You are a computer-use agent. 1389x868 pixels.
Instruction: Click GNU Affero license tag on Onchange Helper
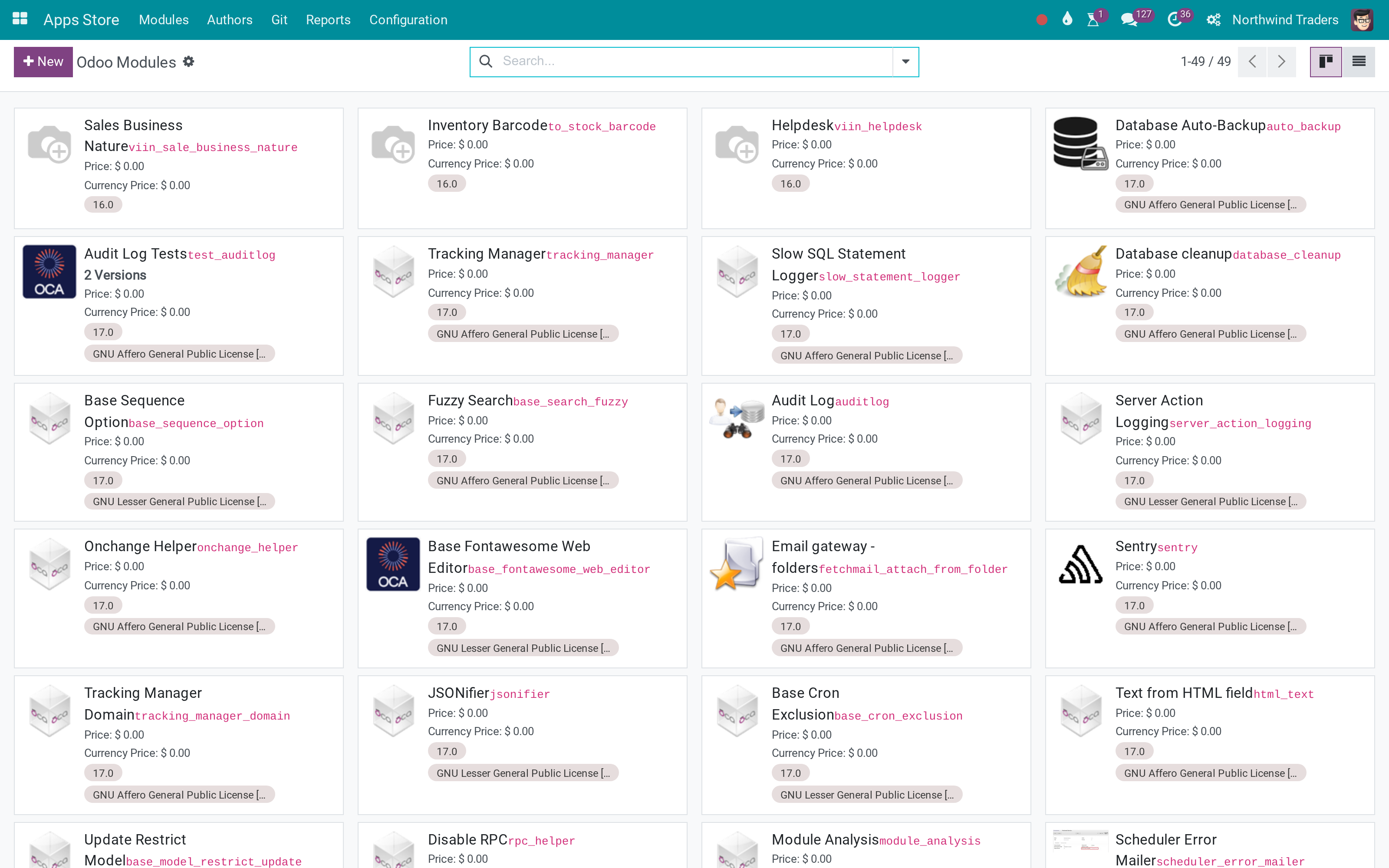179,626
